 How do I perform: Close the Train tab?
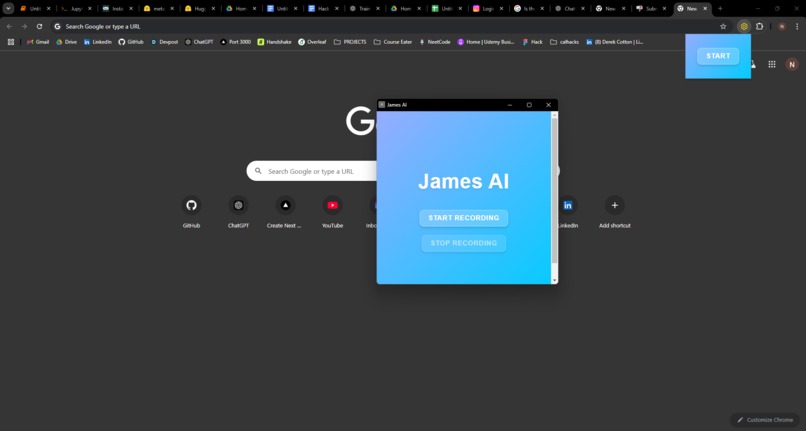pos(378,8)
